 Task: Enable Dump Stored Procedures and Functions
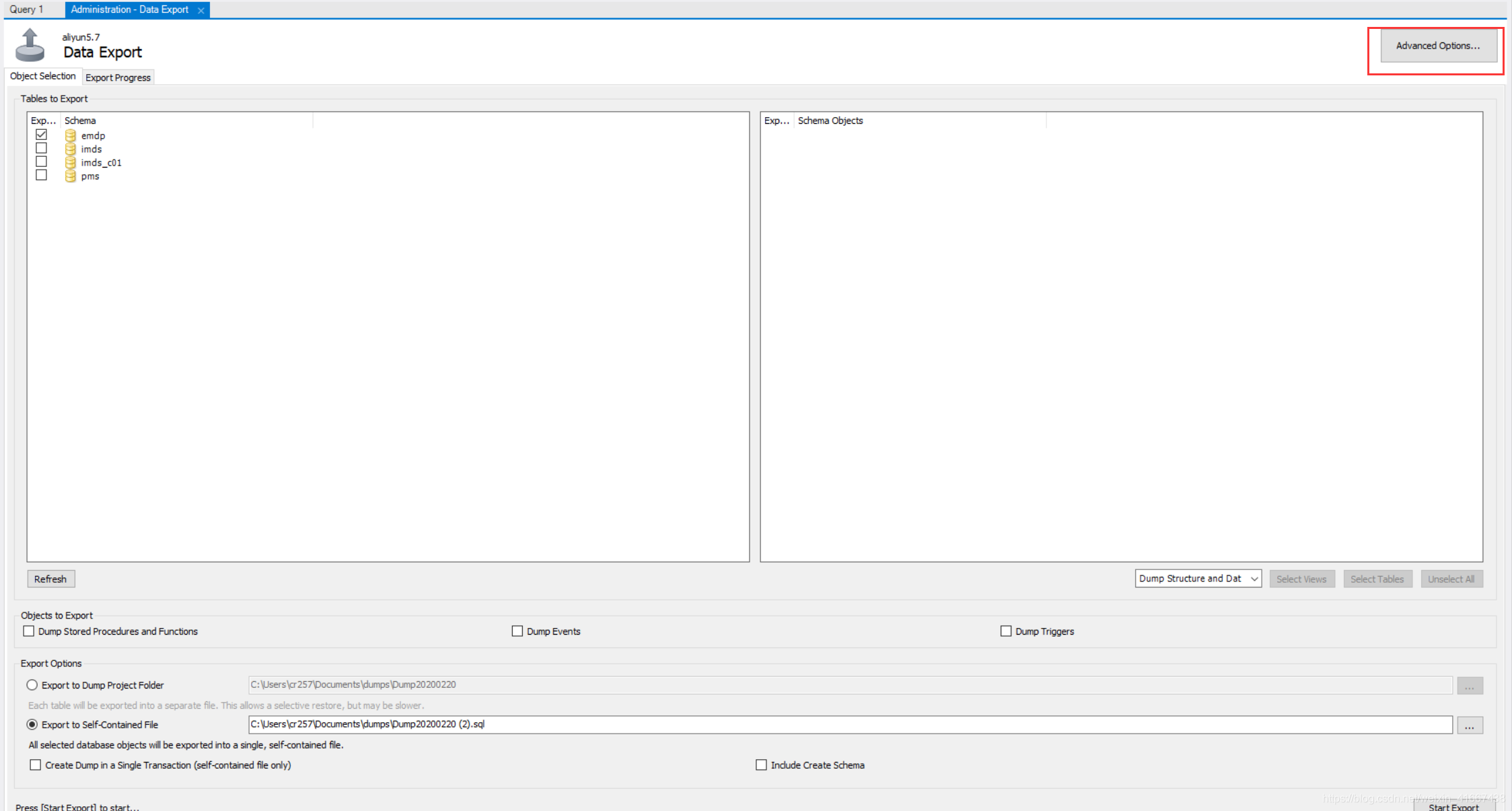click(29, 631)
